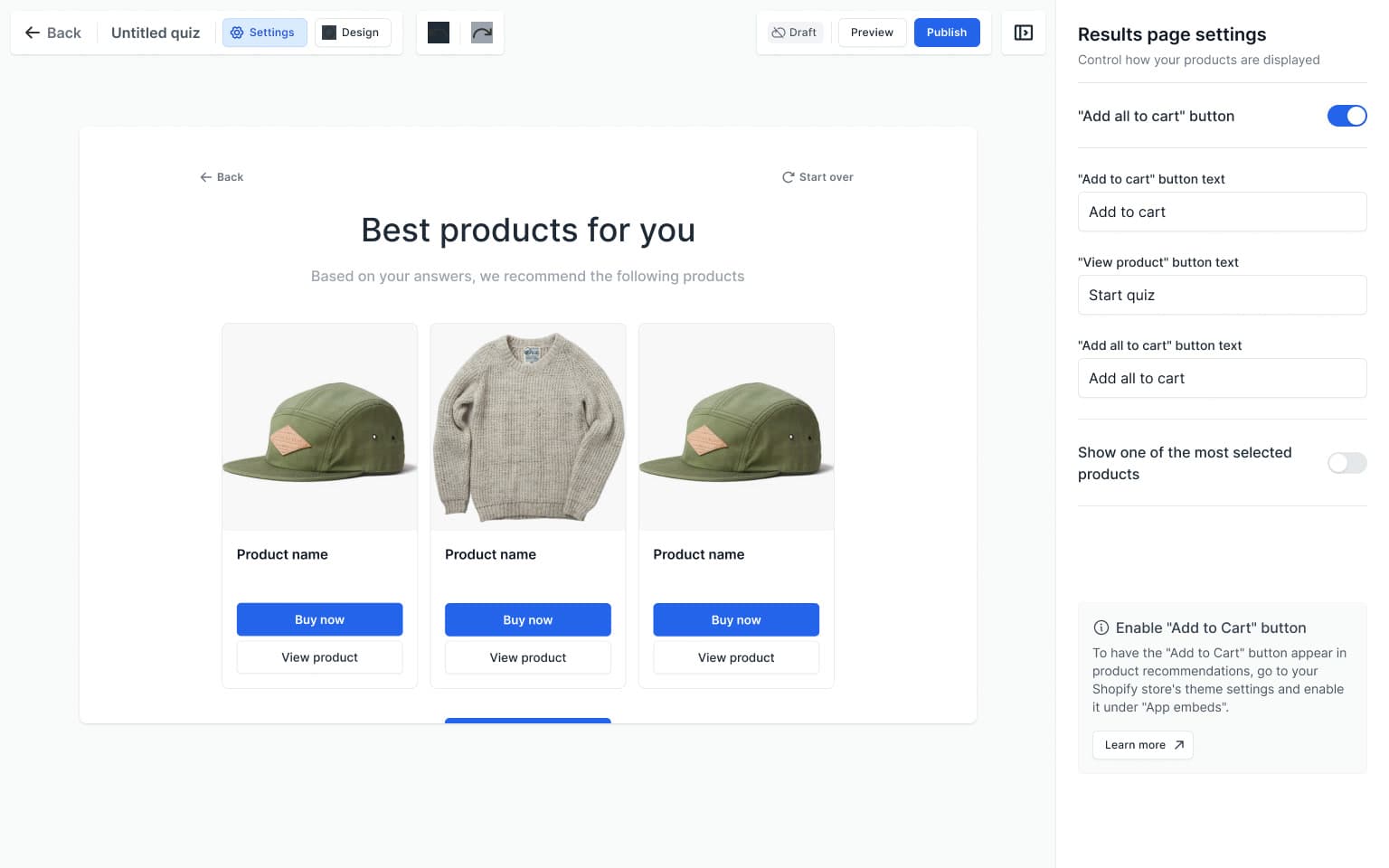Click the undo icon in toolbar
Screen dimensions: 1389x868
439,33
